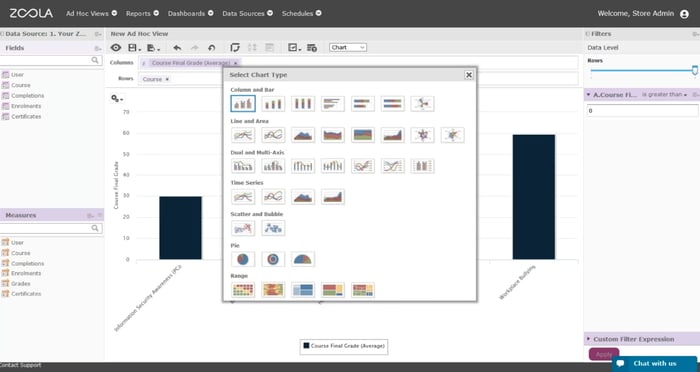700x372 pixels.
Task: Open the Dashboards menu
Action: click(191, 13)
